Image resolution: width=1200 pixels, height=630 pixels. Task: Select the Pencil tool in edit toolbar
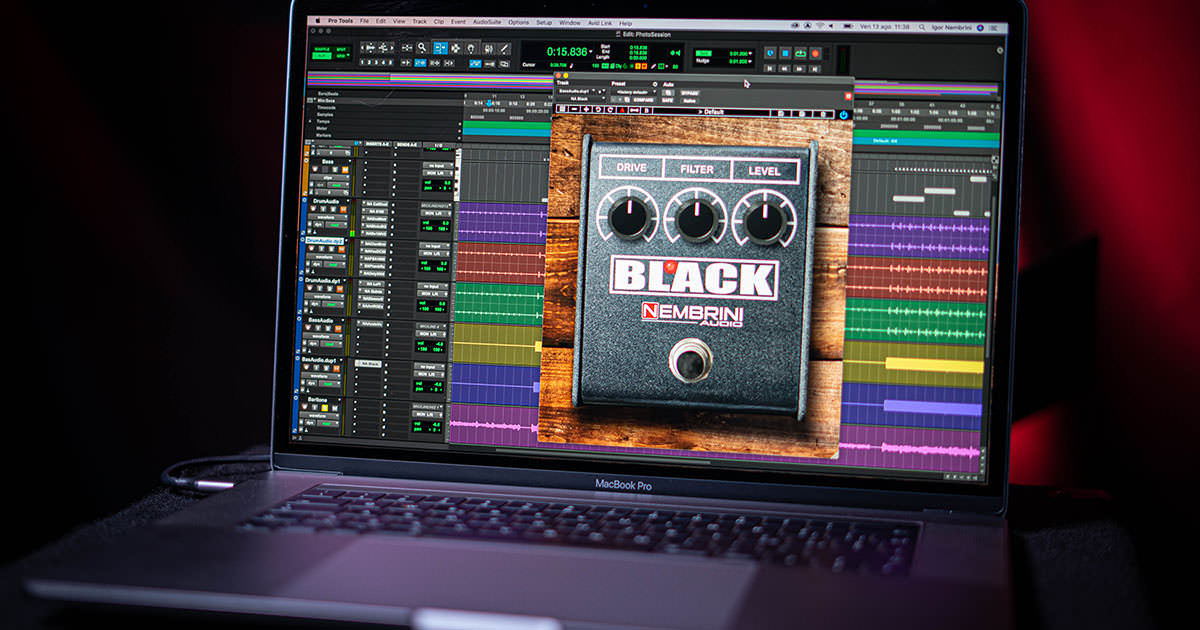[504, 48]
